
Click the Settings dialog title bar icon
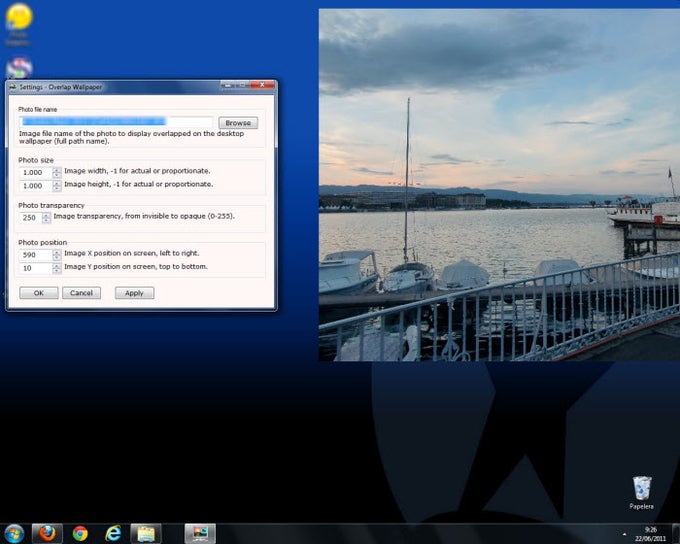(13, 87)
